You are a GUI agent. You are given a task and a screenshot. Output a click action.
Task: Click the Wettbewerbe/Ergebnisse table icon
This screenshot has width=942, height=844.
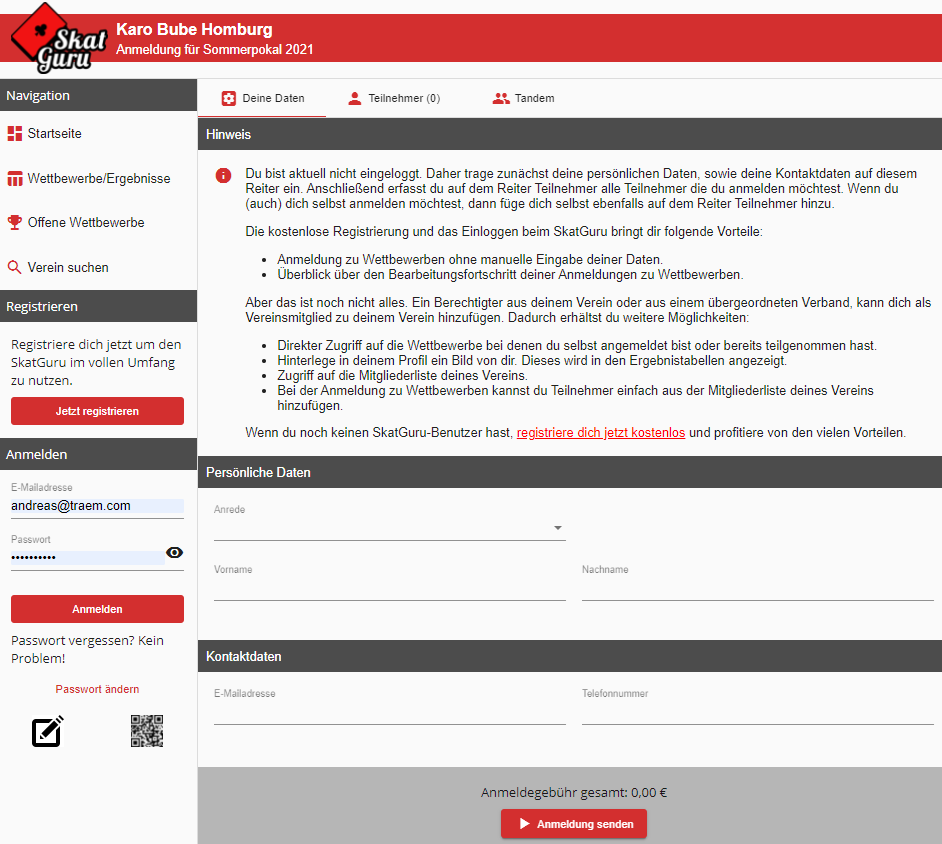(x=14, y=179)
